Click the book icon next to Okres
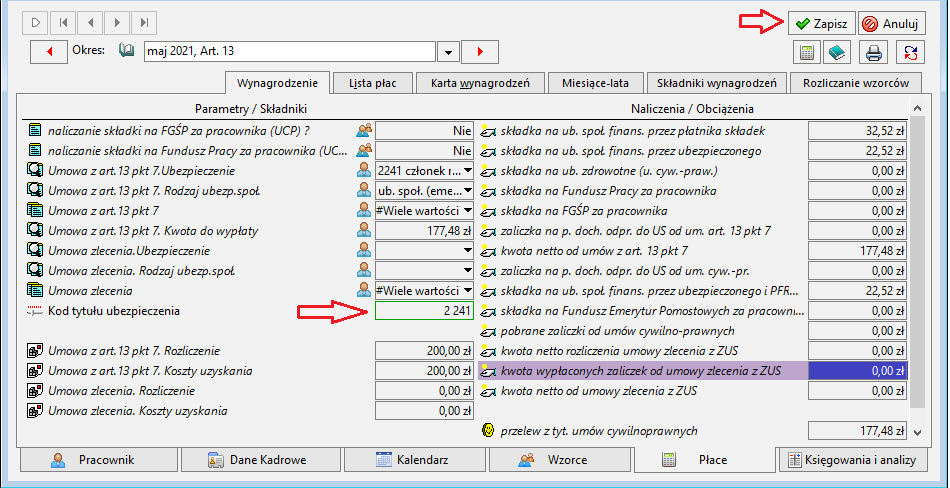Image resolution: width=950 pixels, height=488 pixels. click(127, 51)
